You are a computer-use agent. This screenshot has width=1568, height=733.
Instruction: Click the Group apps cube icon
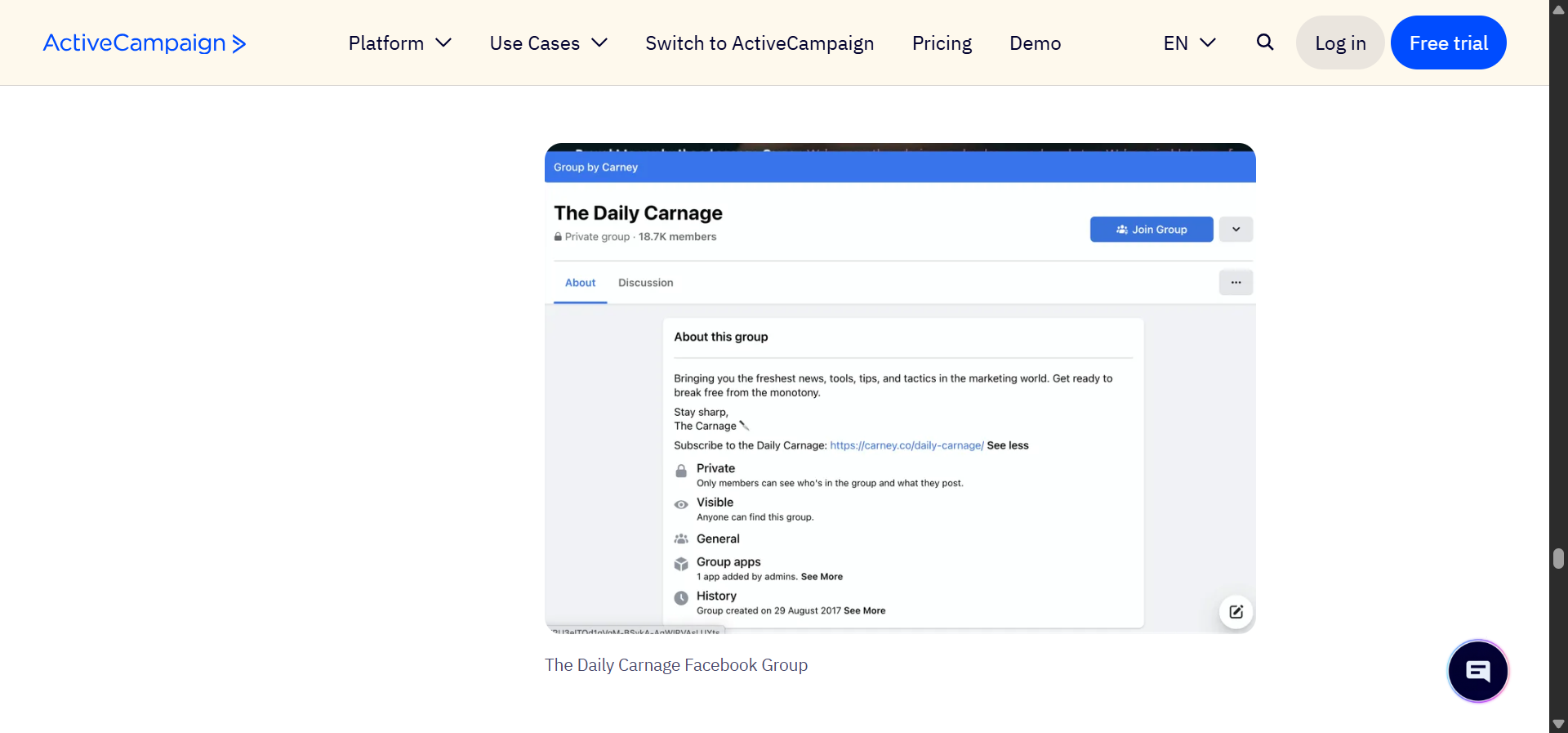click(681, 565)
